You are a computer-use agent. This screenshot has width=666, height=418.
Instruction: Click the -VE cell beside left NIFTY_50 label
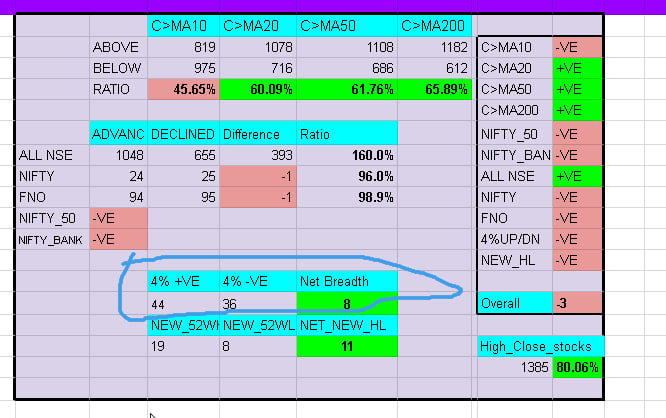click(119, 218)
